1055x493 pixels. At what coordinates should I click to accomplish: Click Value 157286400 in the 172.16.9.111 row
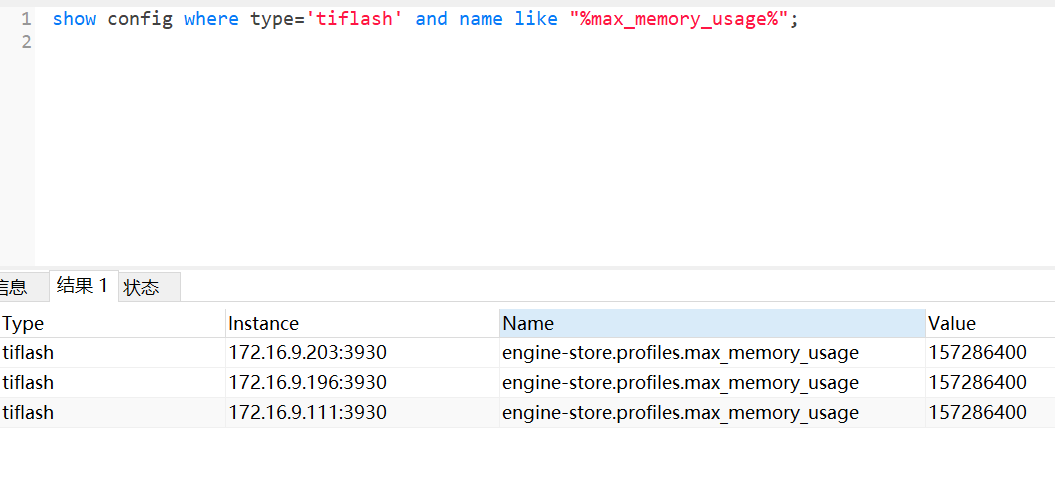pos(977,413)
